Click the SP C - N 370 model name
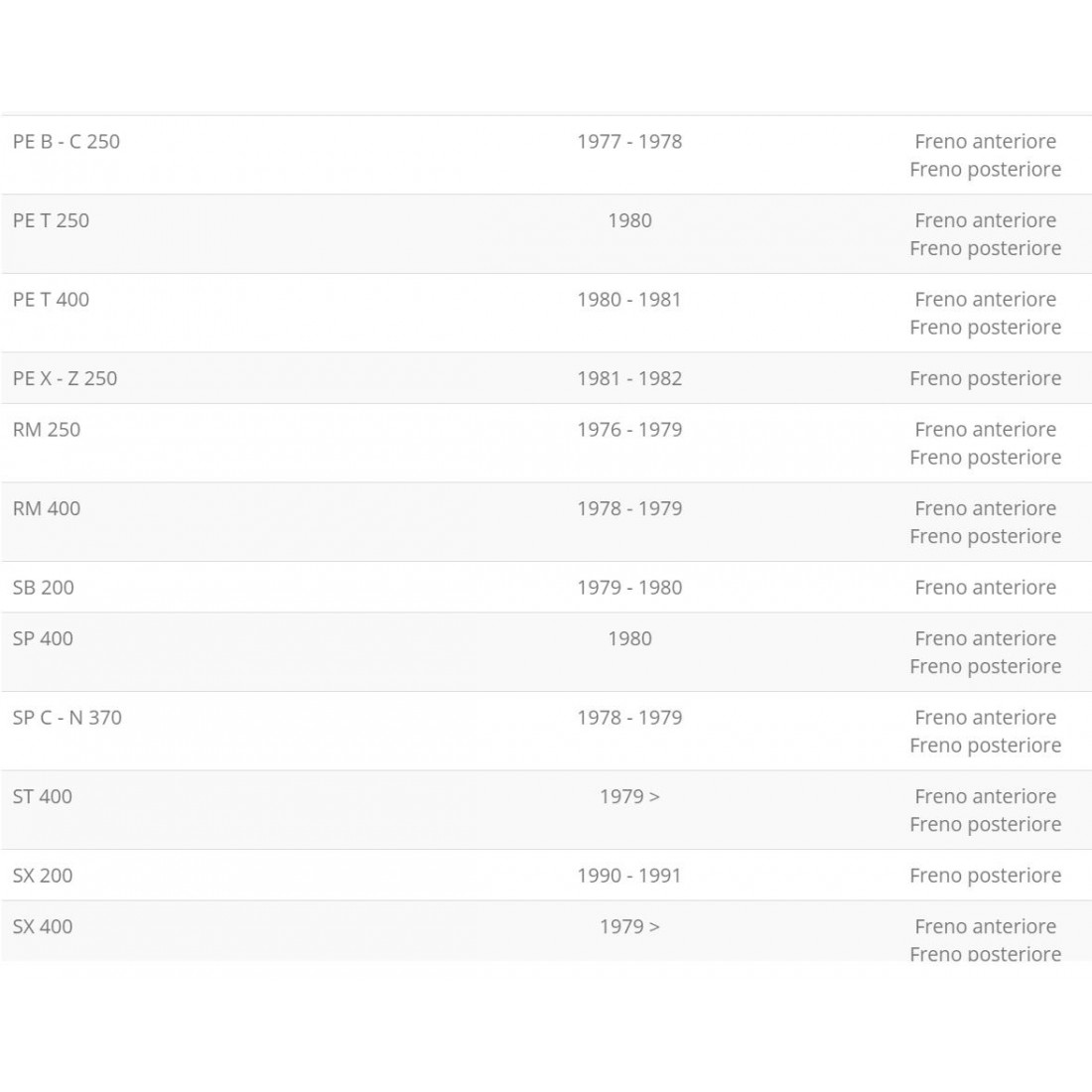This screenshot has height=1092, width=1092. (x=68, y=718)
